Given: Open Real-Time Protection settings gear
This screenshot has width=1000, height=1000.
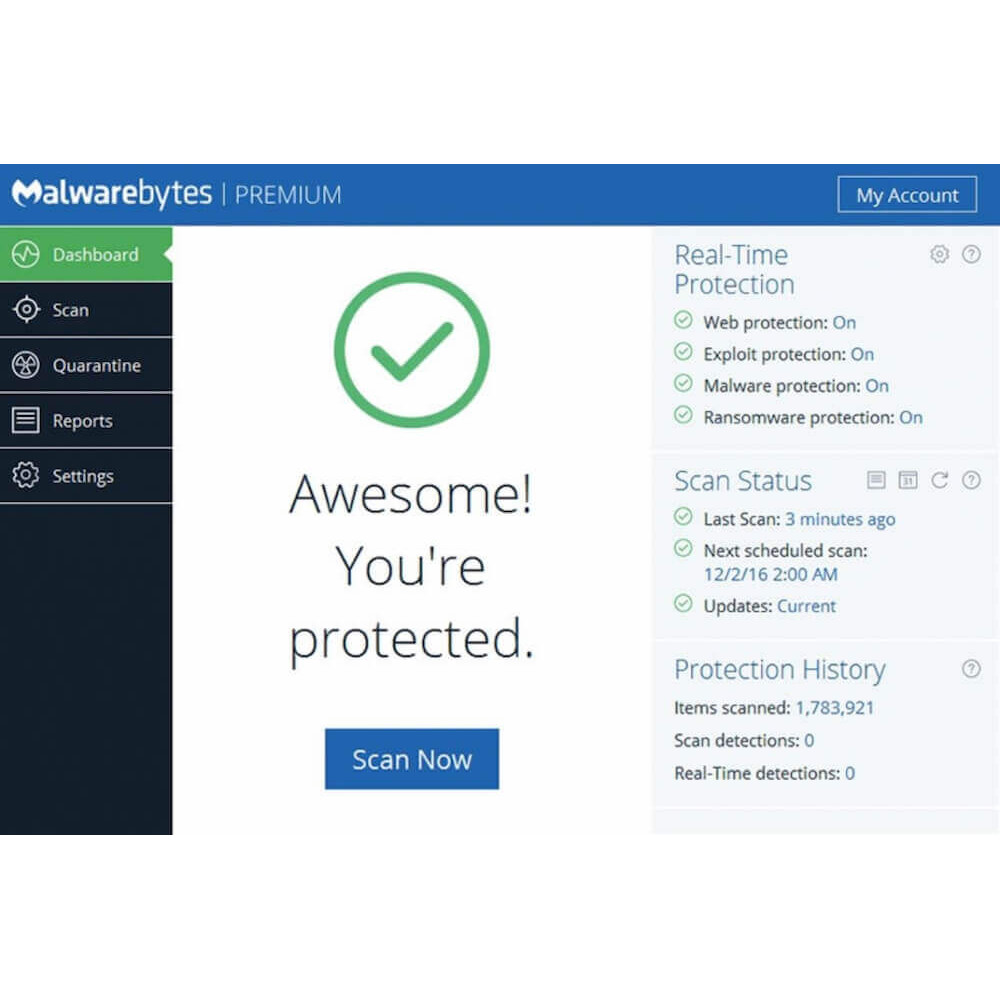Looking at the screenshot, I should [x=939, y=254].
